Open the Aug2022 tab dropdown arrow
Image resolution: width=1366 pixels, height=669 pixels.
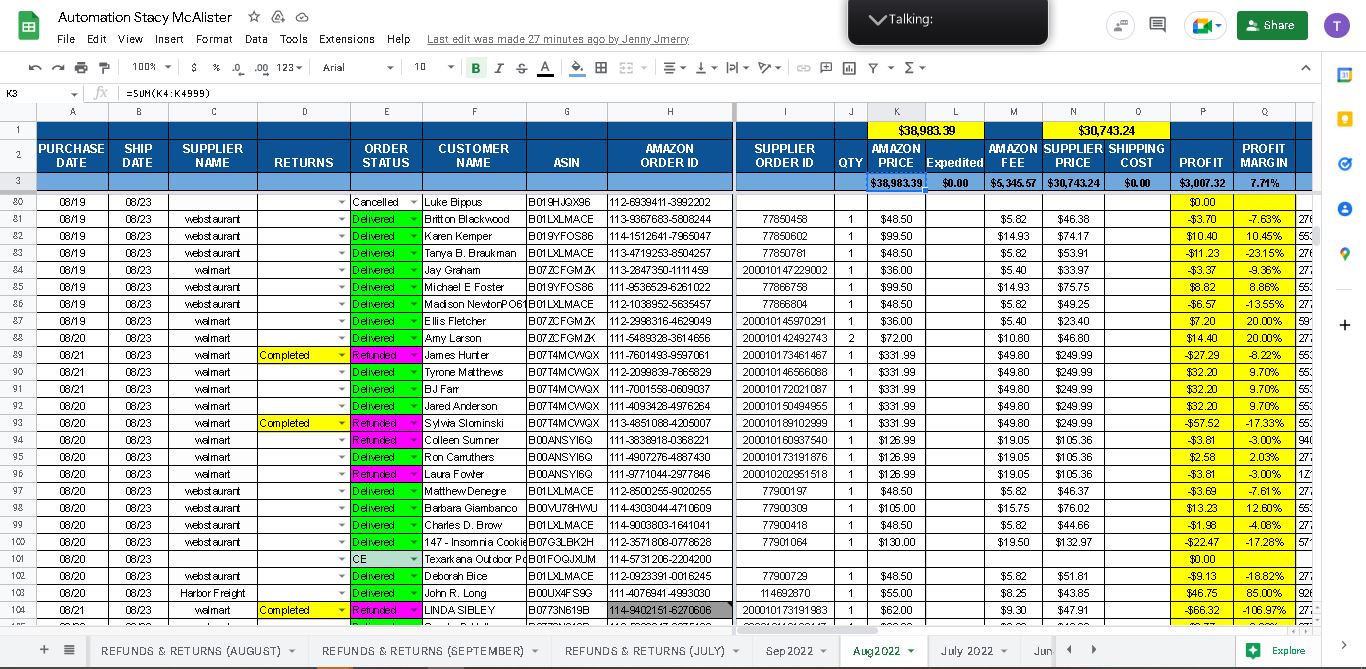point(910,651)
